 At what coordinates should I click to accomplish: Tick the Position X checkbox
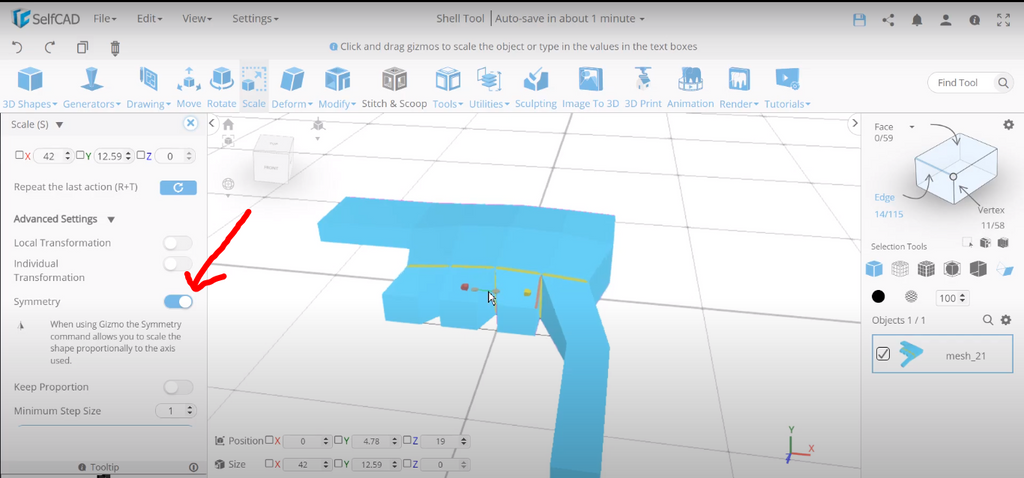[269, 441]
